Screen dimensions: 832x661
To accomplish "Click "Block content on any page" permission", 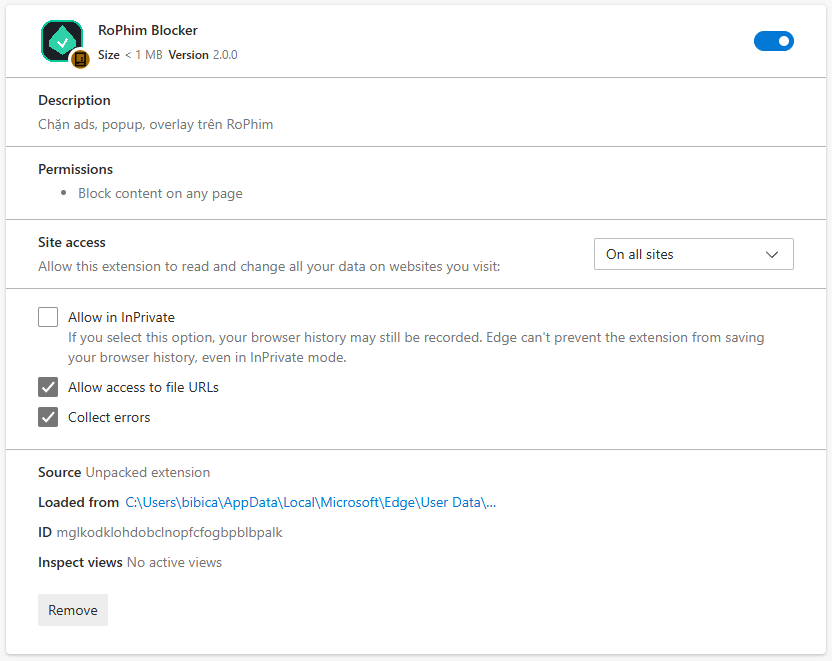I will (160, 193).
